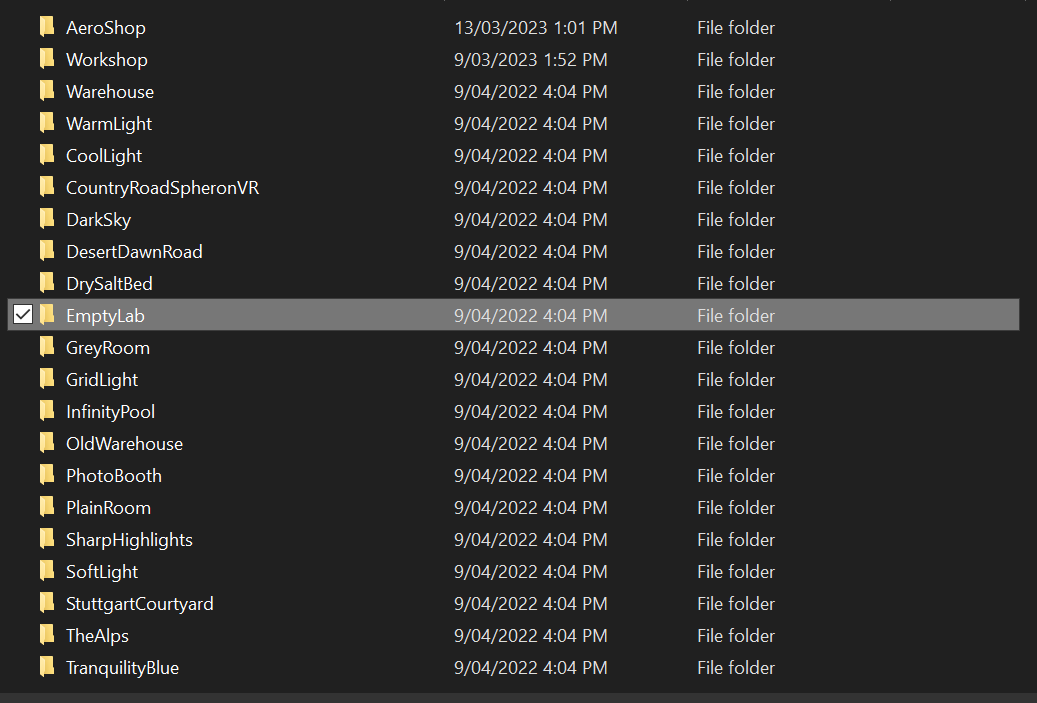Open the DesertDawnRoad folder icon
Image resolution: width=1037 pixels, height=703 pixels.
click(x=46, y=251)
